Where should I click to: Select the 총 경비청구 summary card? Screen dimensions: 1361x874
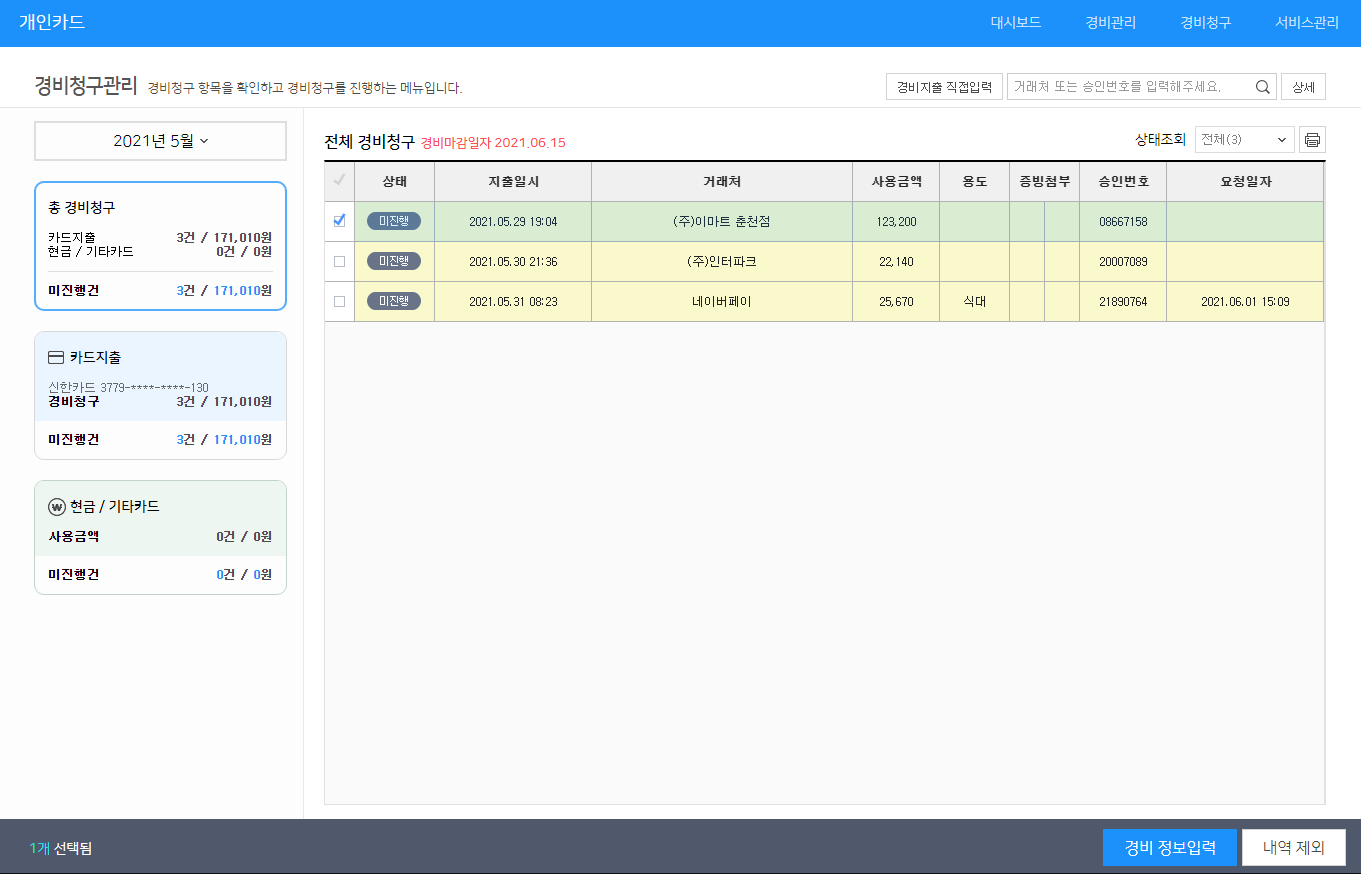(x=160, y=246)
